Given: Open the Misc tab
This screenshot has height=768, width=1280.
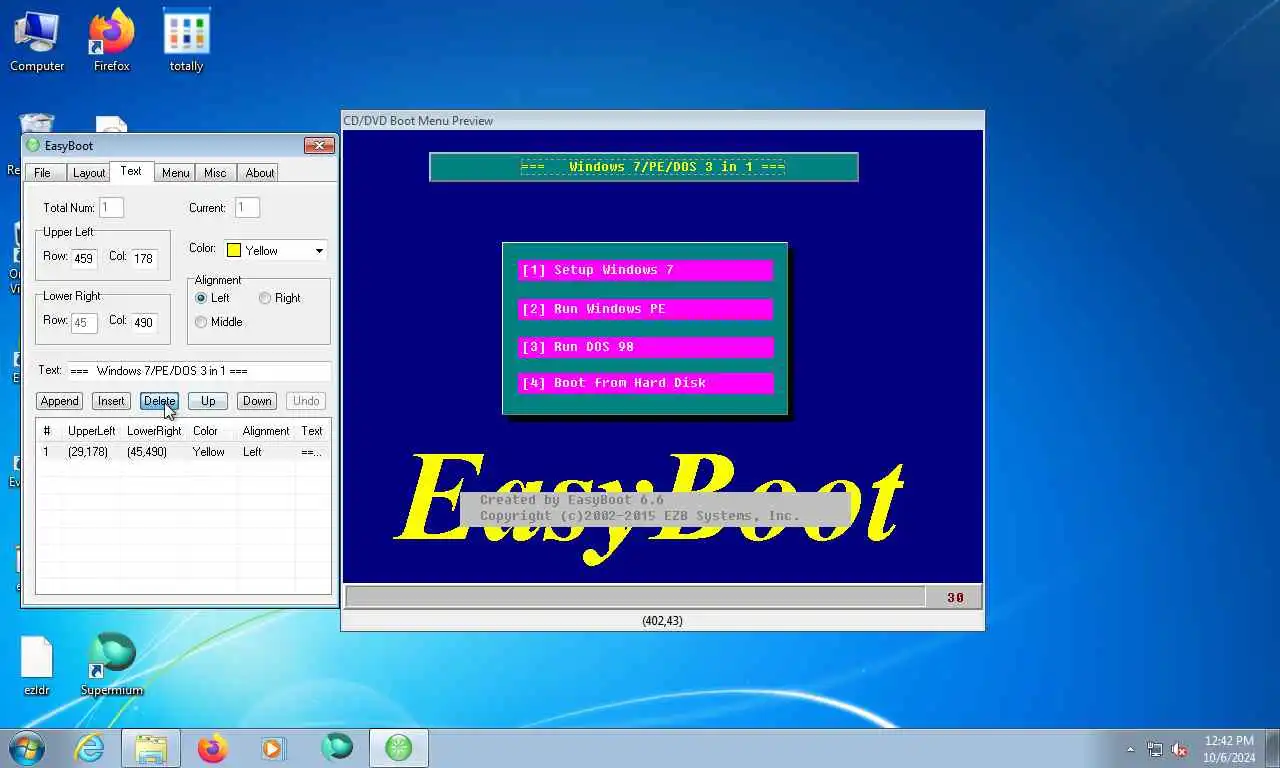Looking at the screenshot, I should 215,173.
